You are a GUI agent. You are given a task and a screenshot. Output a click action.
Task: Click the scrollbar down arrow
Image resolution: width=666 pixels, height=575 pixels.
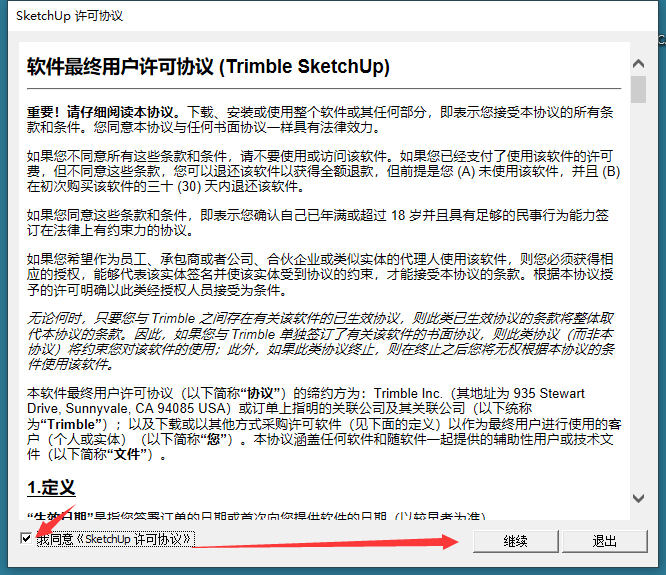pyautogui.click(x=638, y=498)
